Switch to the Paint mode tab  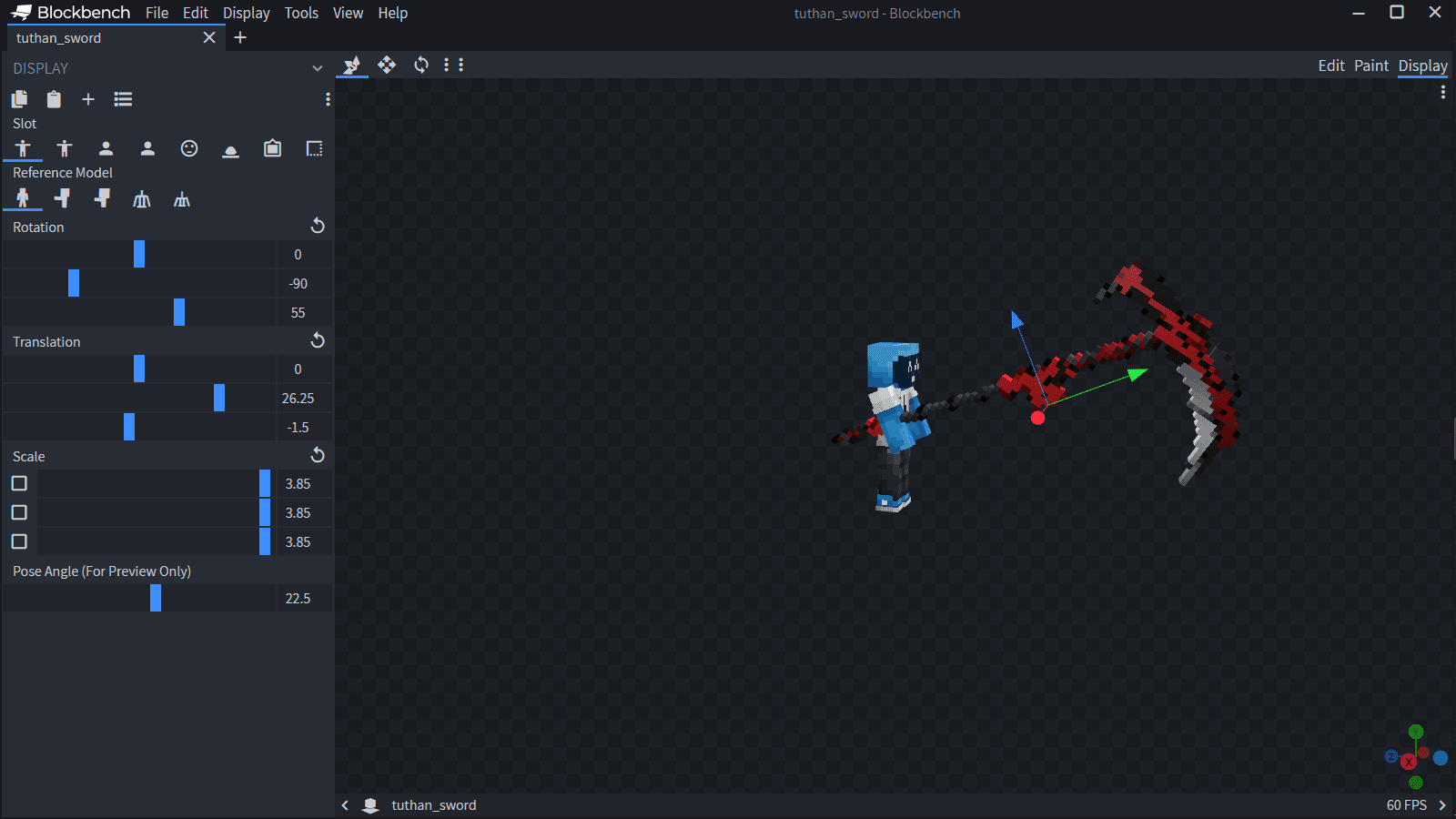[1370, 66]
